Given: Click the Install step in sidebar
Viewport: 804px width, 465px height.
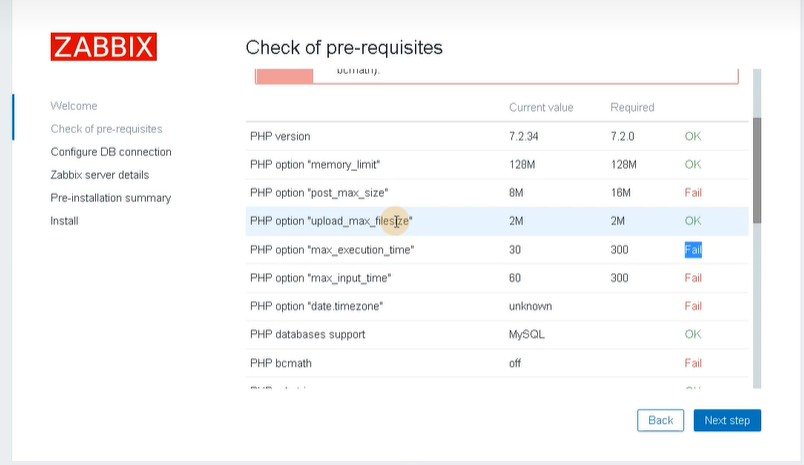Looking at the screenshot, I should 64,221.
